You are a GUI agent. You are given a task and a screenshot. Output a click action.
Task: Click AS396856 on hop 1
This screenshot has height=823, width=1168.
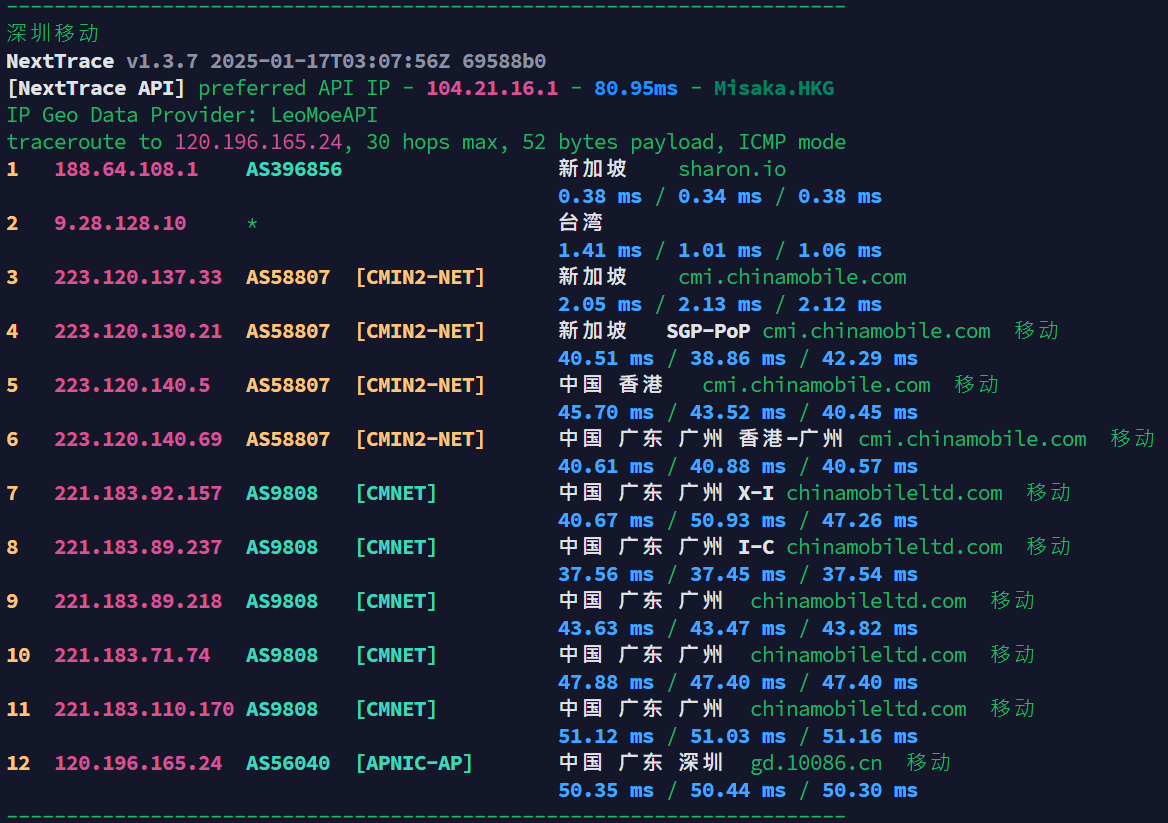click(293, 169)
